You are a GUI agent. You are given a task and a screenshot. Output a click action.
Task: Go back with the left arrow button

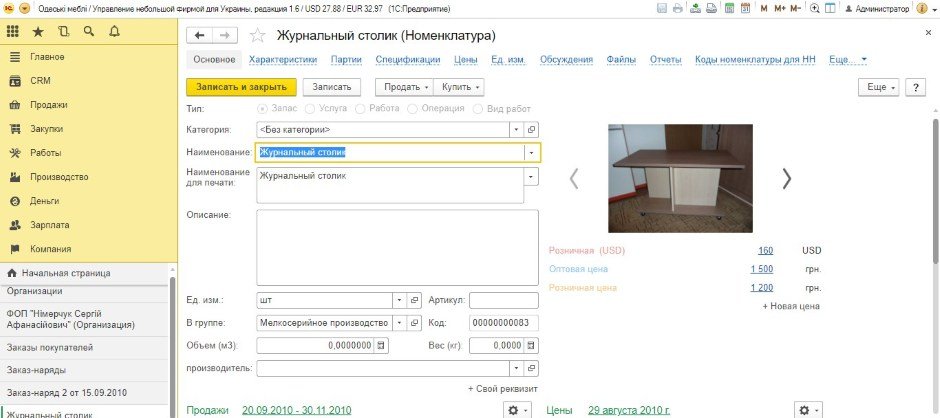click(x=200, y=35)
